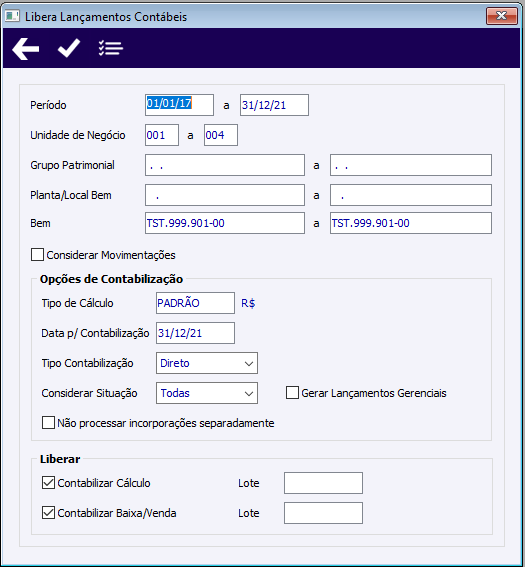Click Lote field for Contabilizar Baixa/Venda
The width and height of the screenshot is (525, 567).
pos(323,513)
